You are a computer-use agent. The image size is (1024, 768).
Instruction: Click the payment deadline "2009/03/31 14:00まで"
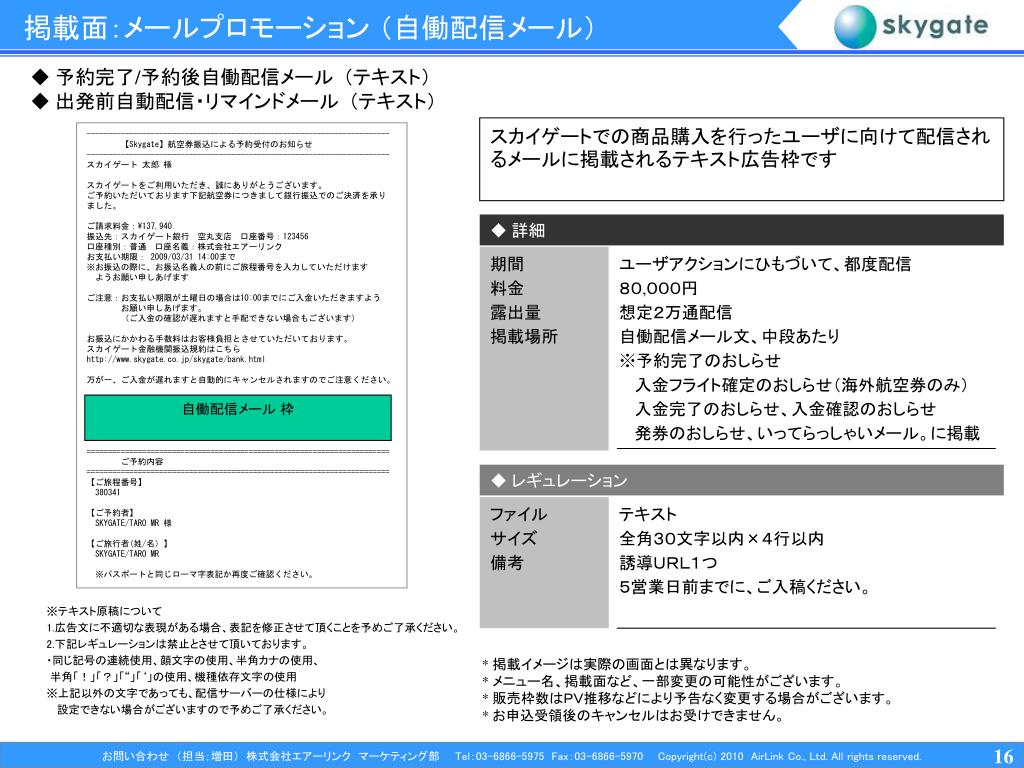tap(193, 257)
